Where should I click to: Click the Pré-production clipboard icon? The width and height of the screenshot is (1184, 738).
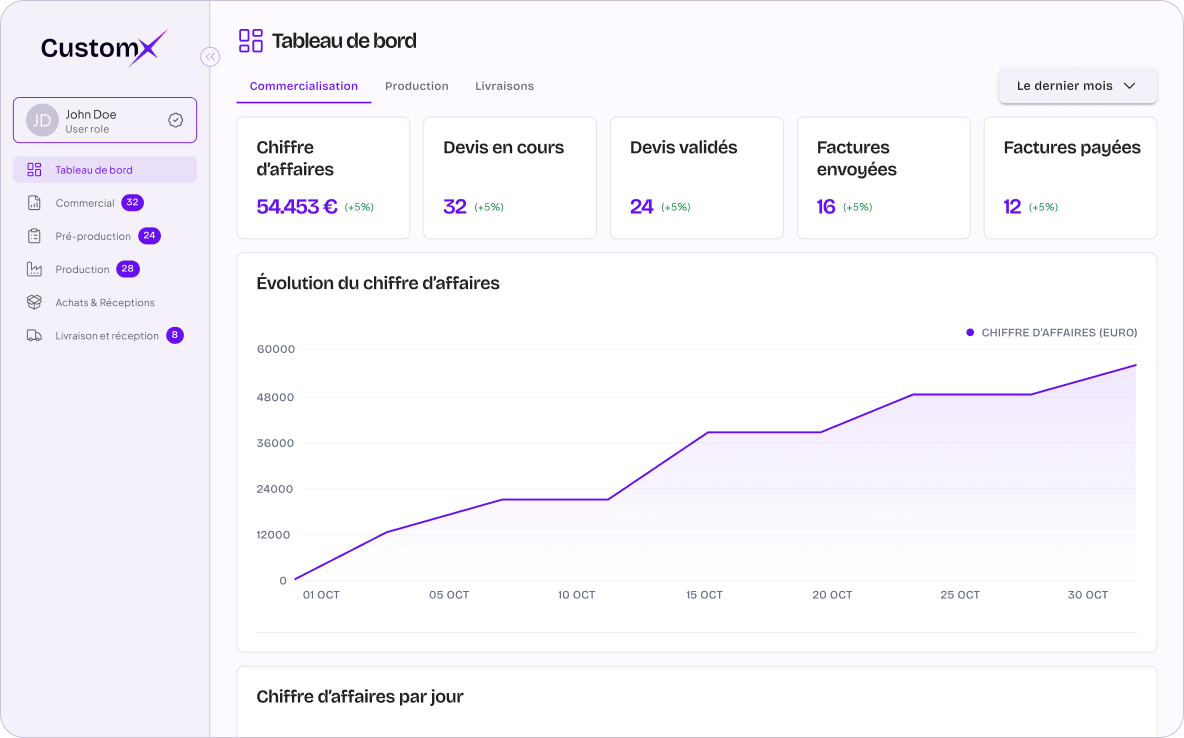[x=34, y=236]
